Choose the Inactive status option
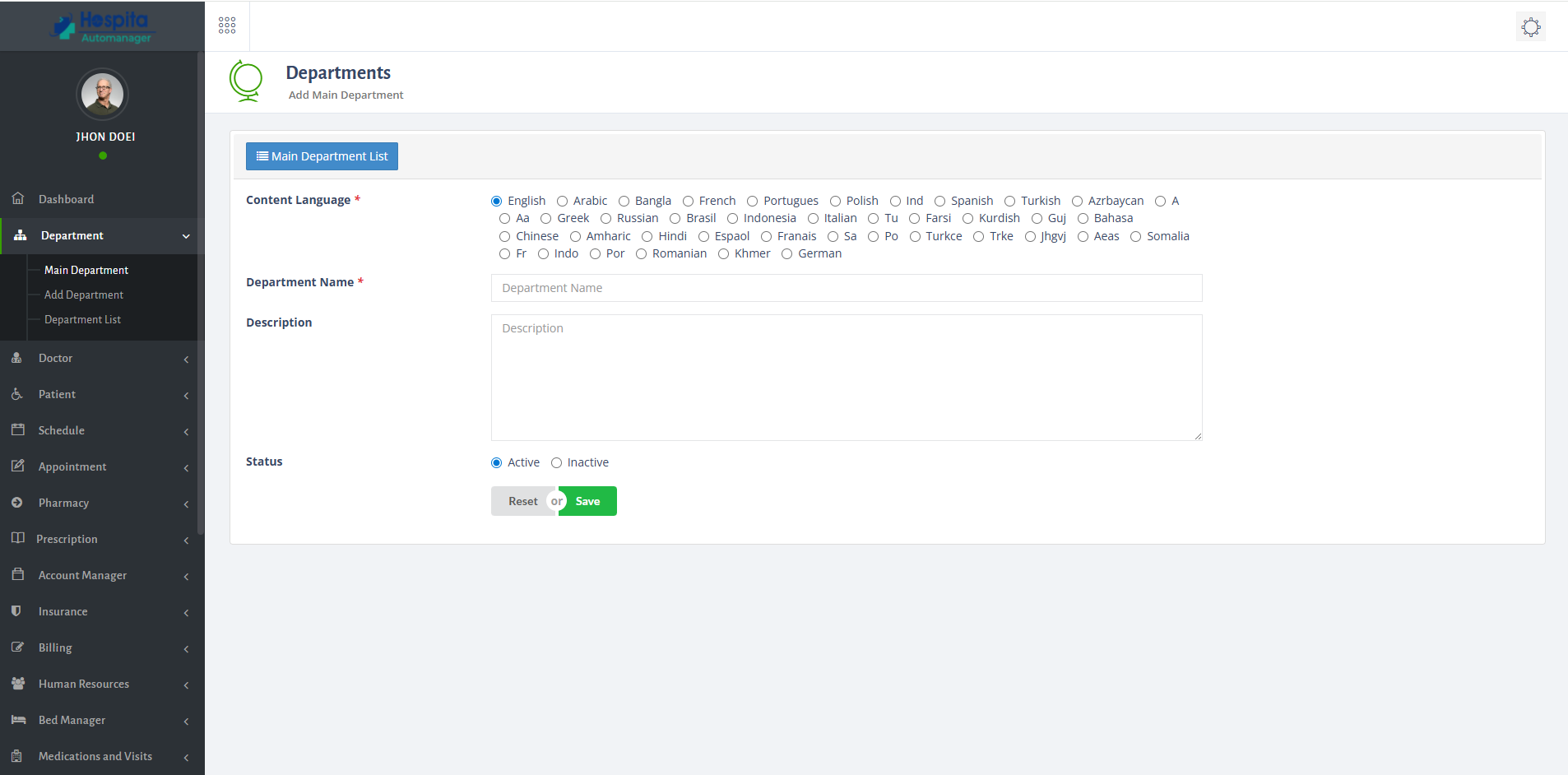 tap(556, 462)
